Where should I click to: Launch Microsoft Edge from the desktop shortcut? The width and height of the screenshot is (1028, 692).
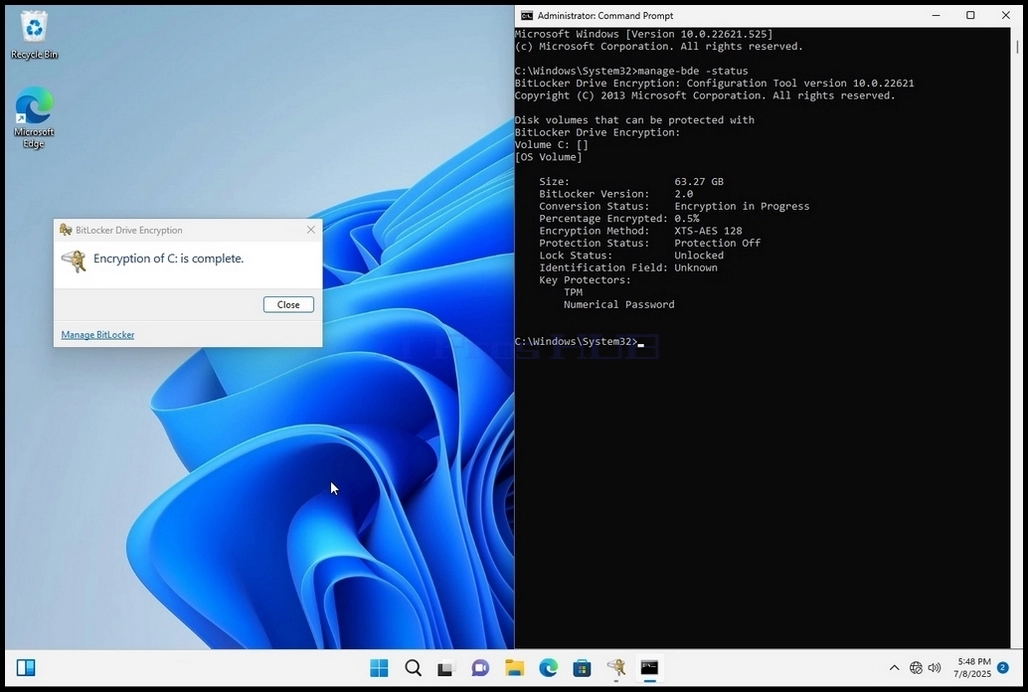[x=34, y=118]
